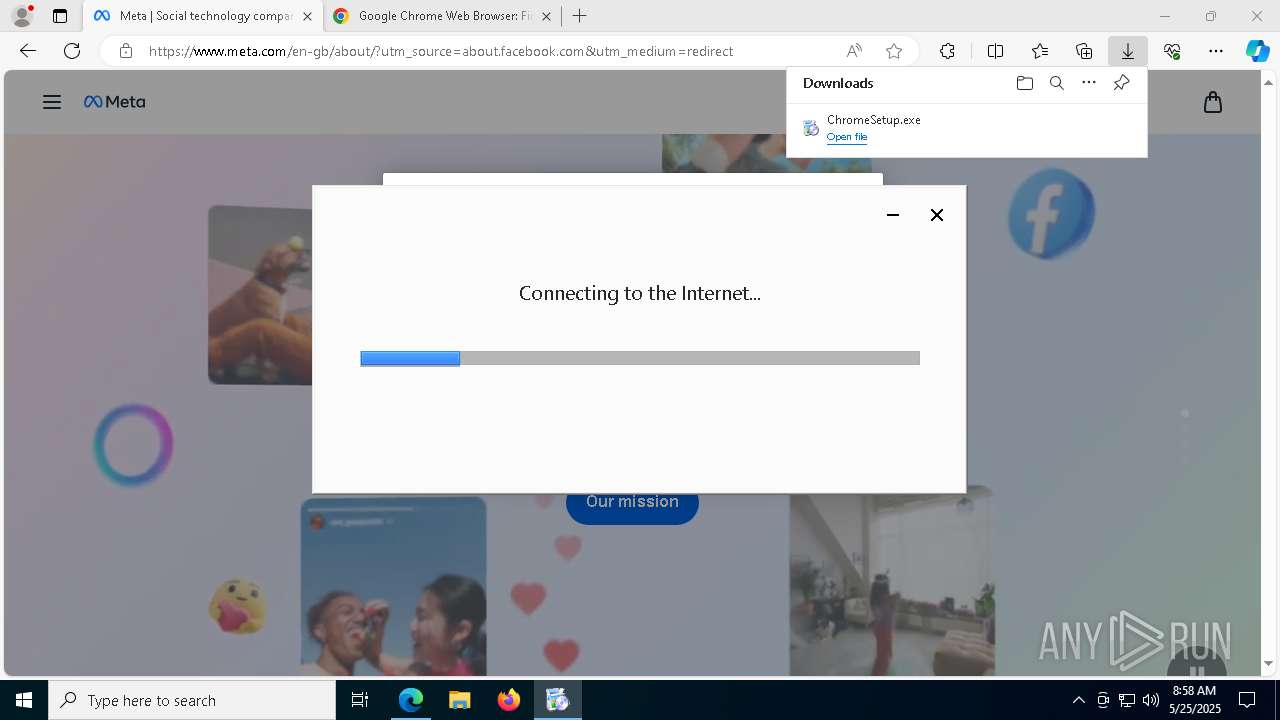Select the ChromeSetup.exe download entry
The width and height of the screenshot is (1280, 720).
click(967, 128)
